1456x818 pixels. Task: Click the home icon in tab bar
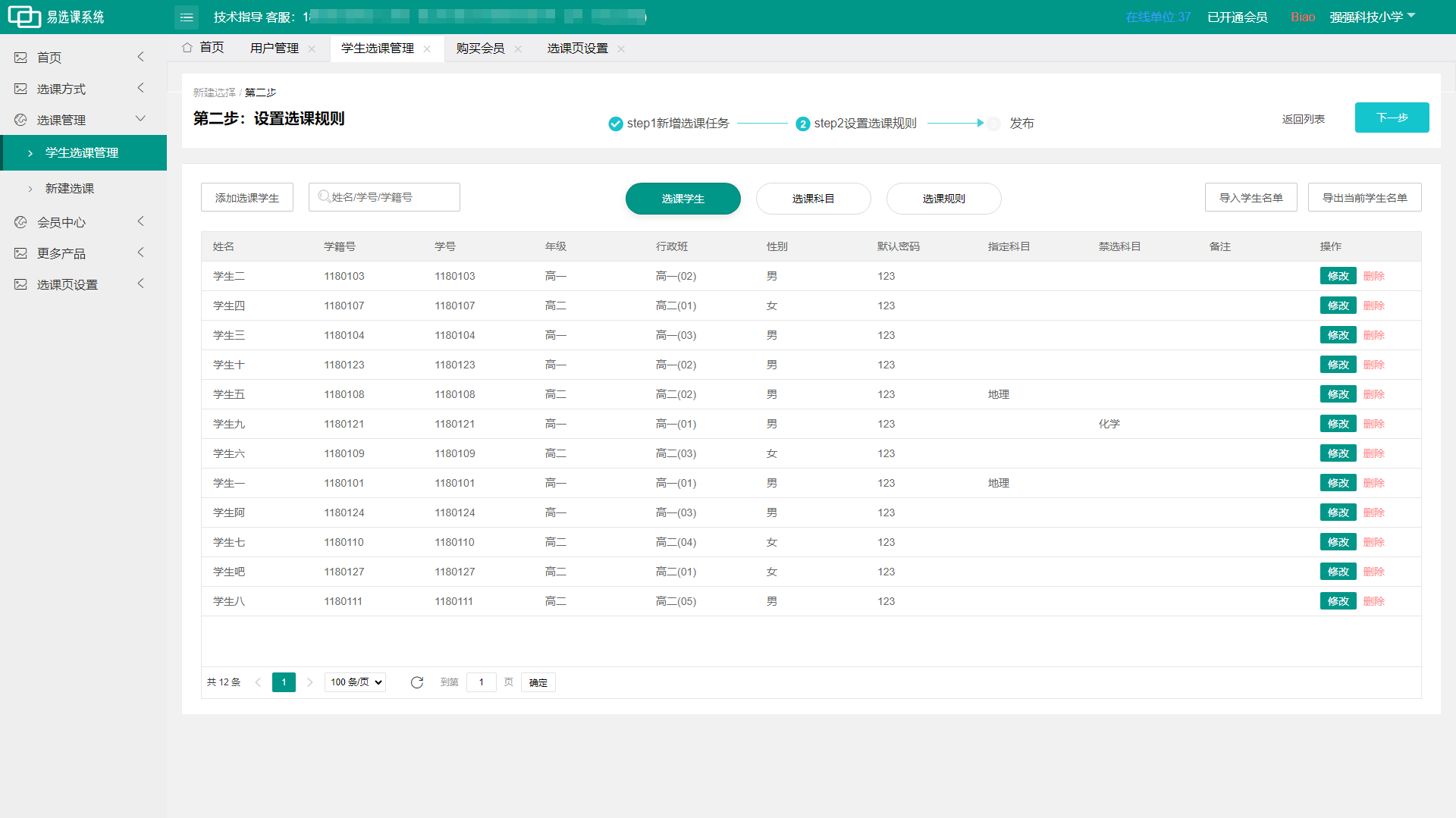pyautogui.click(x=187, y=48)
